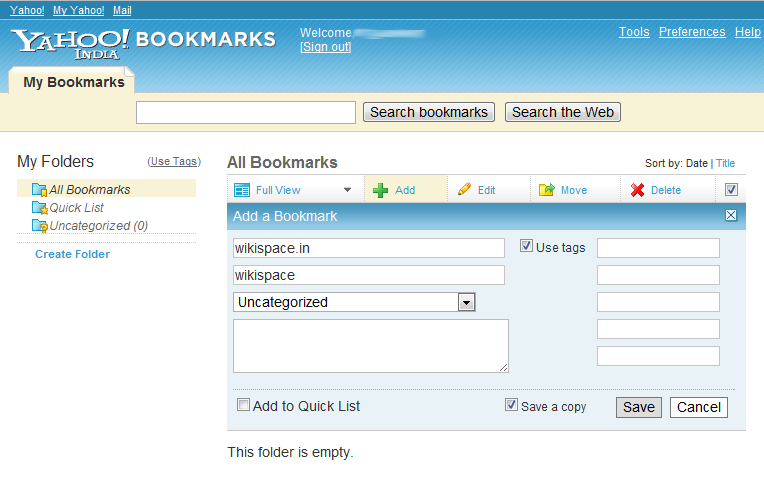Select Full View in the toolbar

278,190
